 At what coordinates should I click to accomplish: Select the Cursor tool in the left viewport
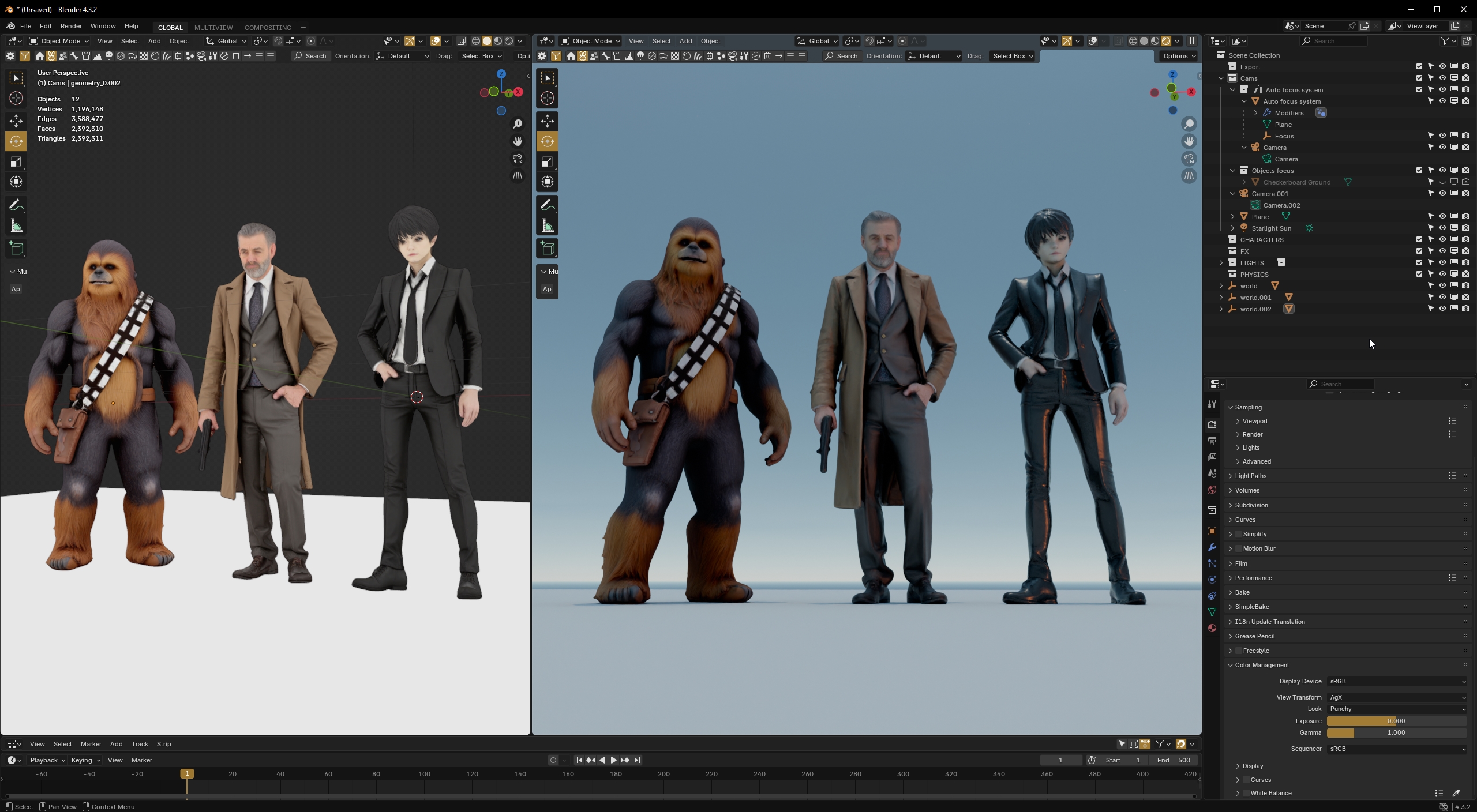point(16,99)
